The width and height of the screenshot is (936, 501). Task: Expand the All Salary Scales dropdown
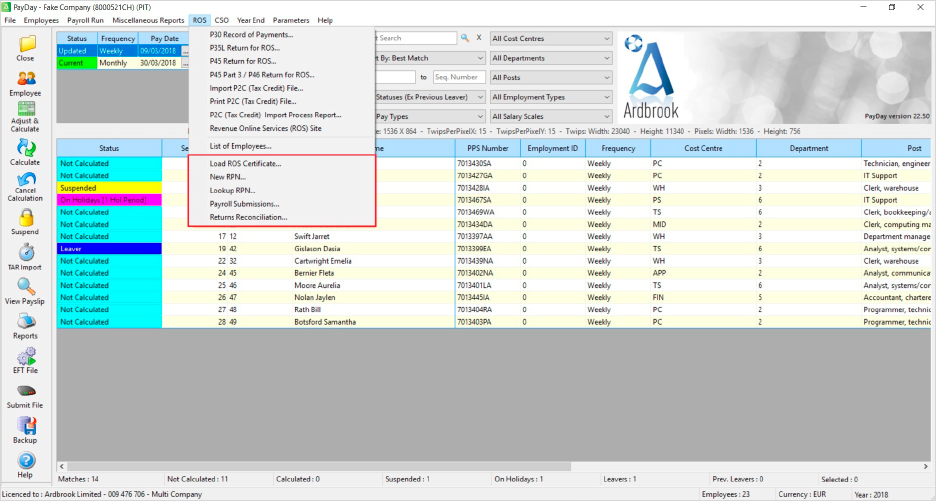pos(551,116)
